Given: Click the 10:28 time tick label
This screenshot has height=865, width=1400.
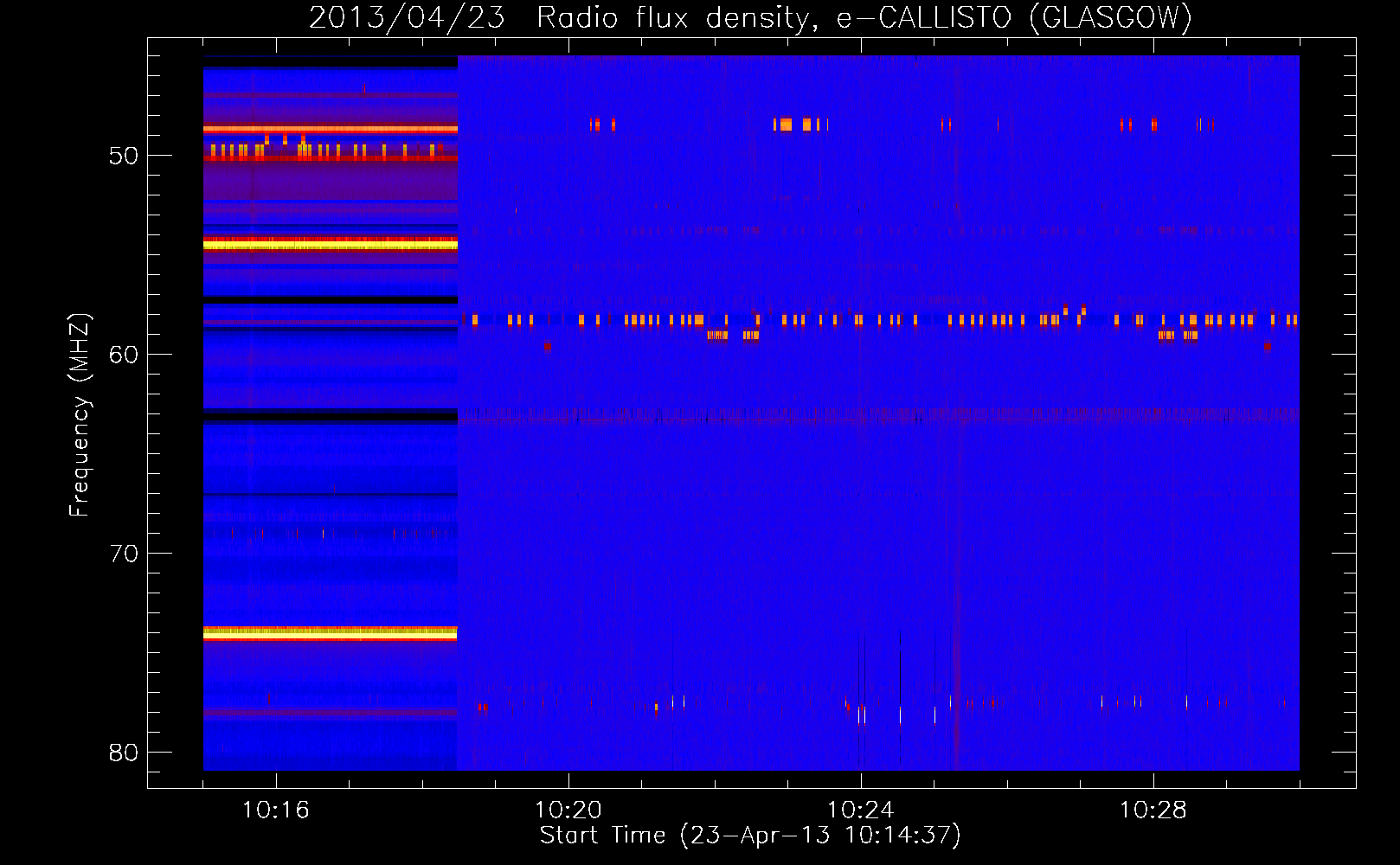Looking at the screenshot, I should click(1153, 811).
